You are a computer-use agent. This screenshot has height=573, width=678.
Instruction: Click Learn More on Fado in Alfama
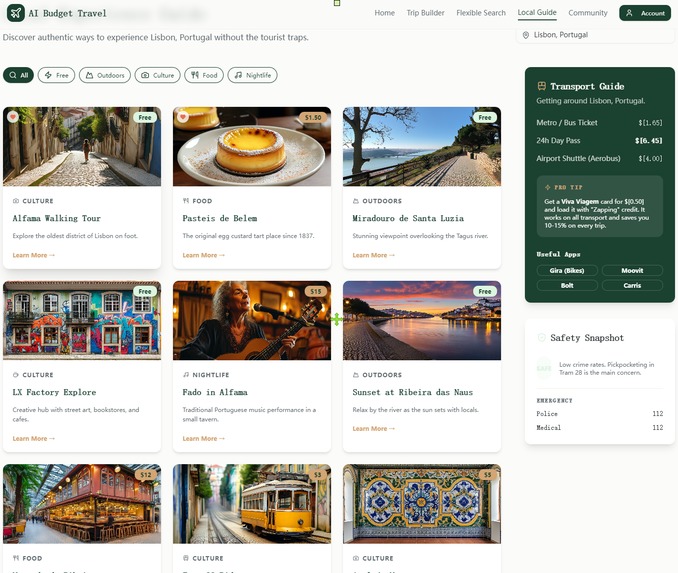[x=204, y=439]
